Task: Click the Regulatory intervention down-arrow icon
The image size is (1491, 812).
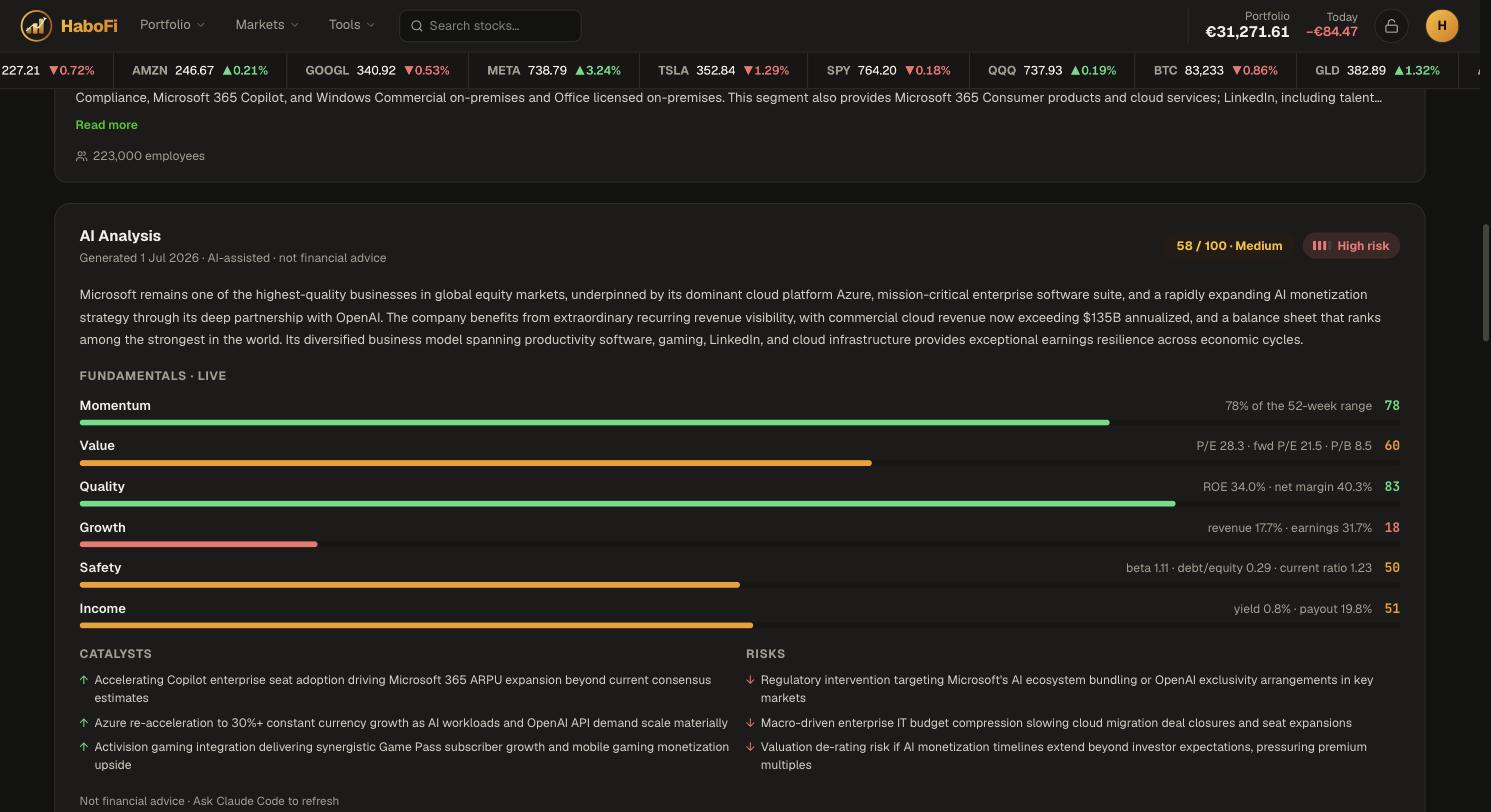Action: tap(750, 680)
